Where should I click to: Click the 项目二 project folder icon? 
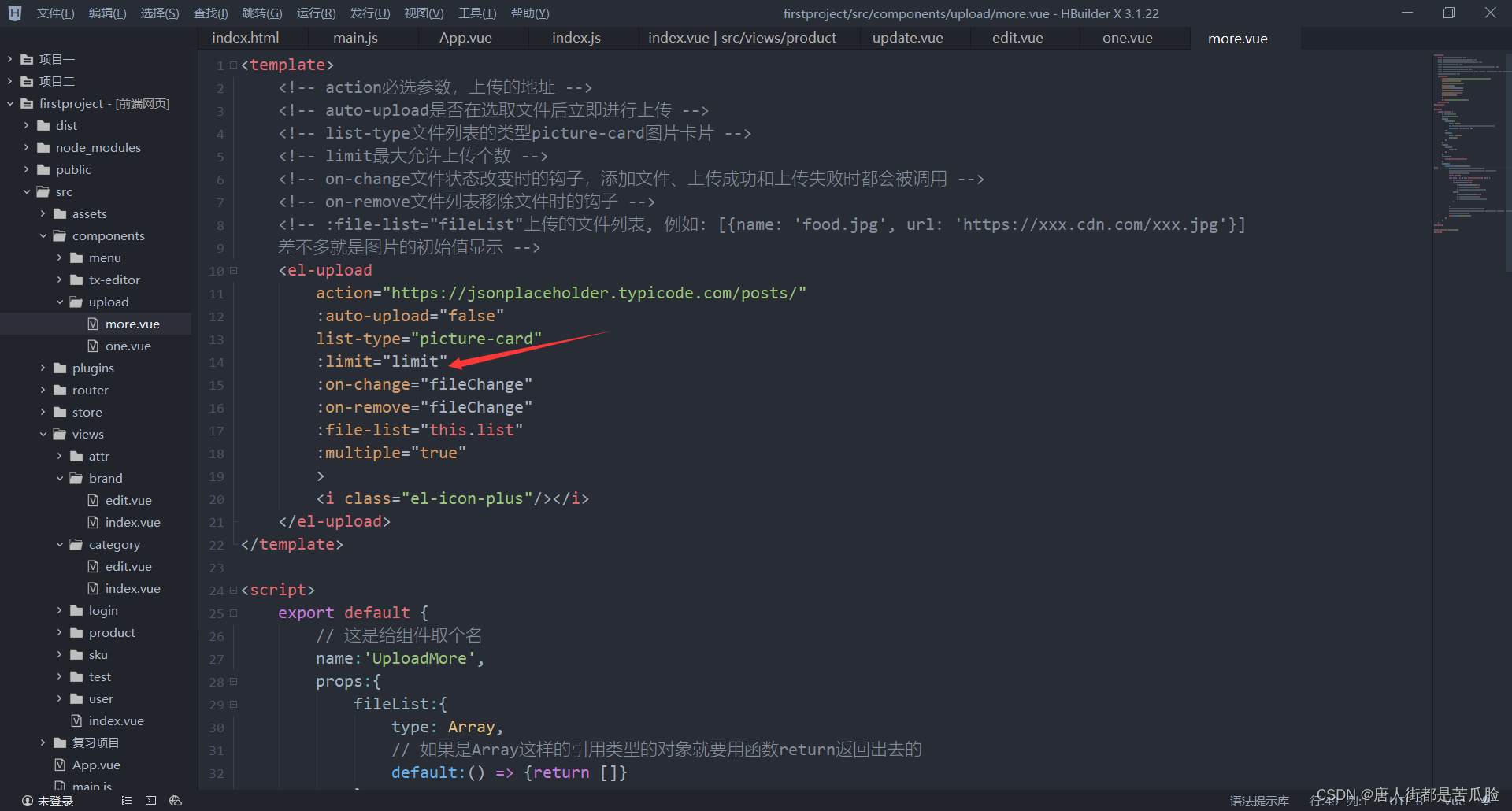point(27,81)
